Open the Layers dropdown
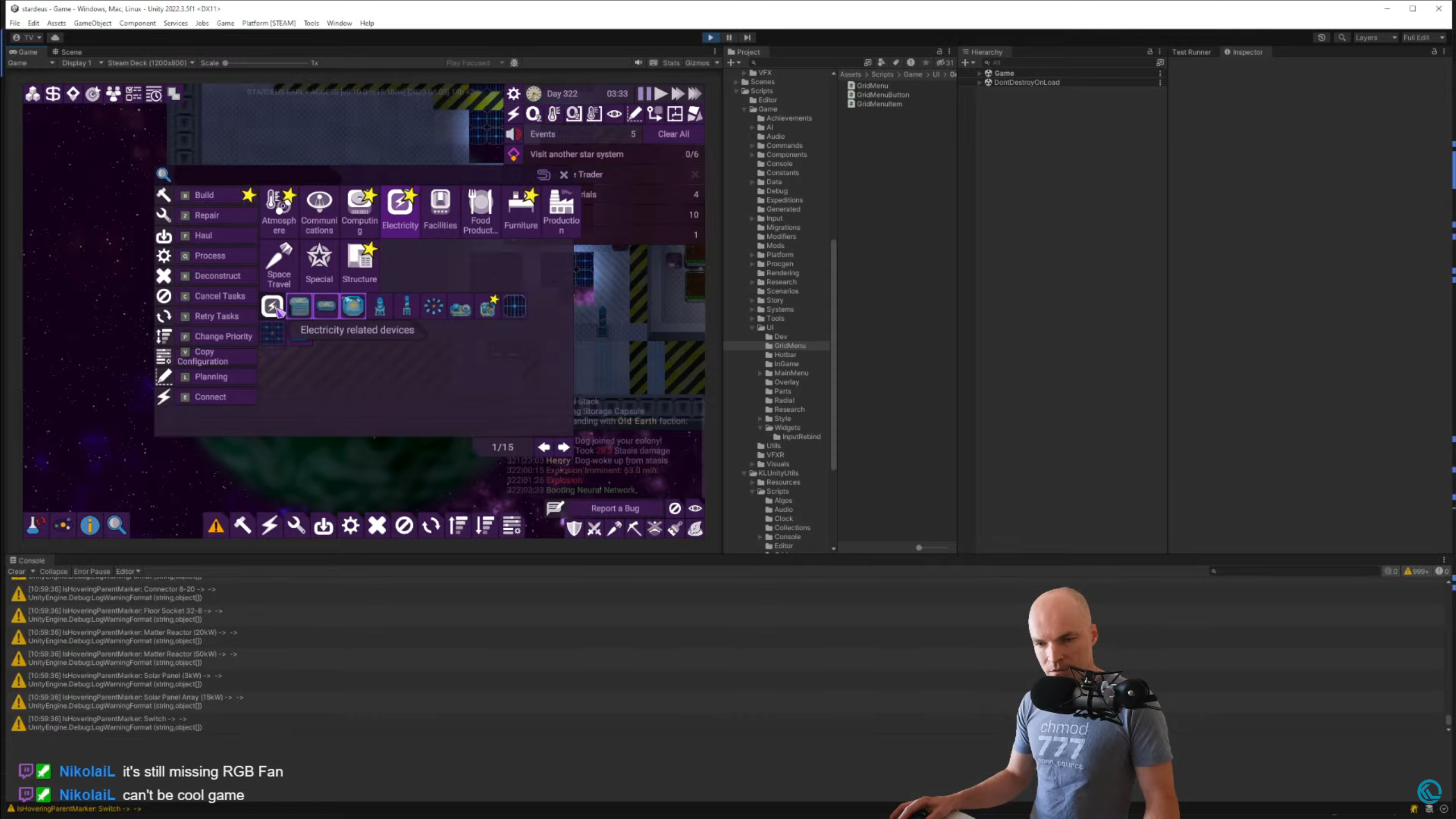Viewport: 1456px width, 819px height. pos(1375,38)
